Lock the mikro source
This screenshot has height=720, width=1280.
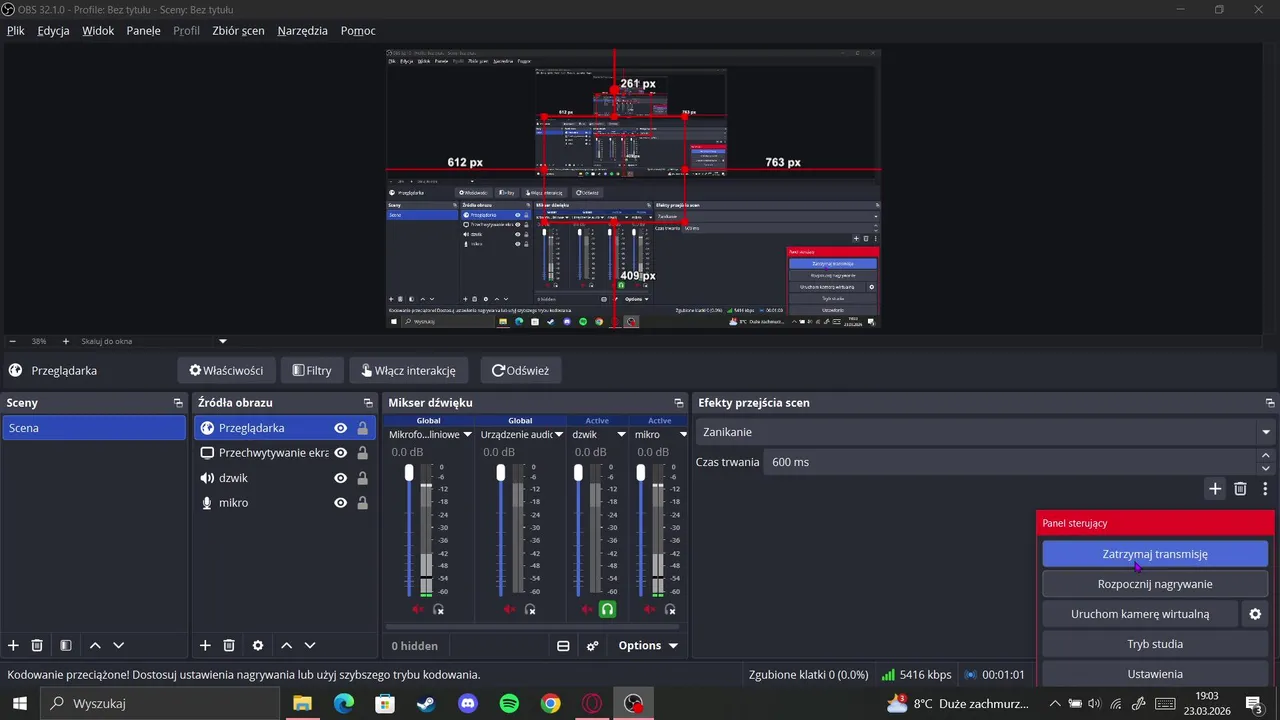[362, 503]
